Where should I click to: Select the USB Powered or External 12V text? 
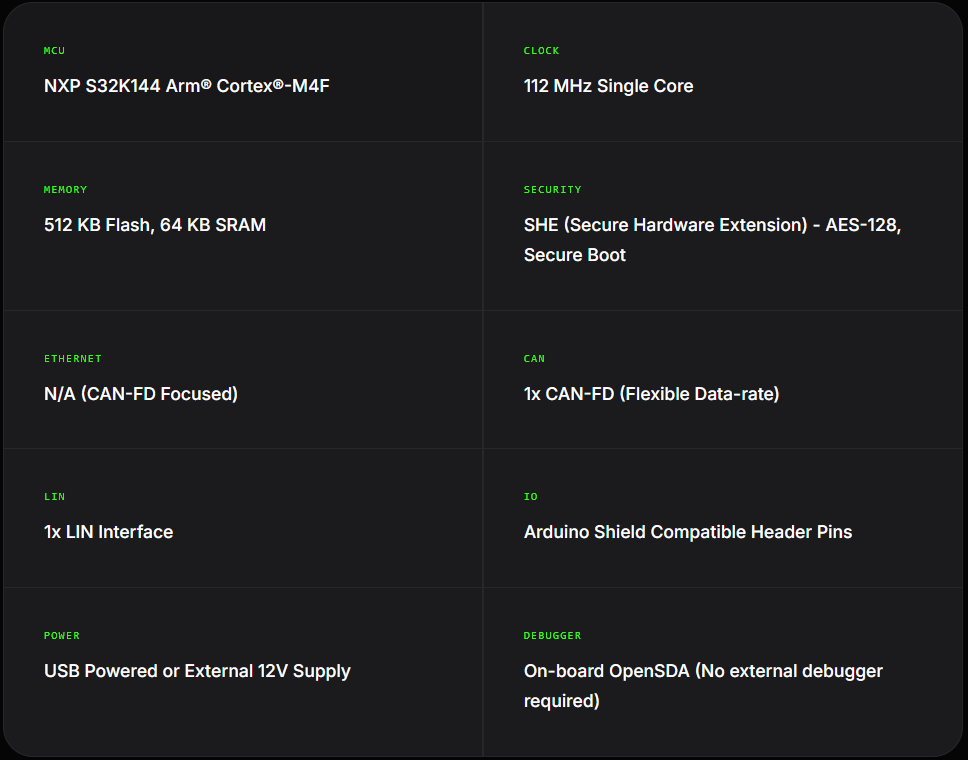coord(197,671)
